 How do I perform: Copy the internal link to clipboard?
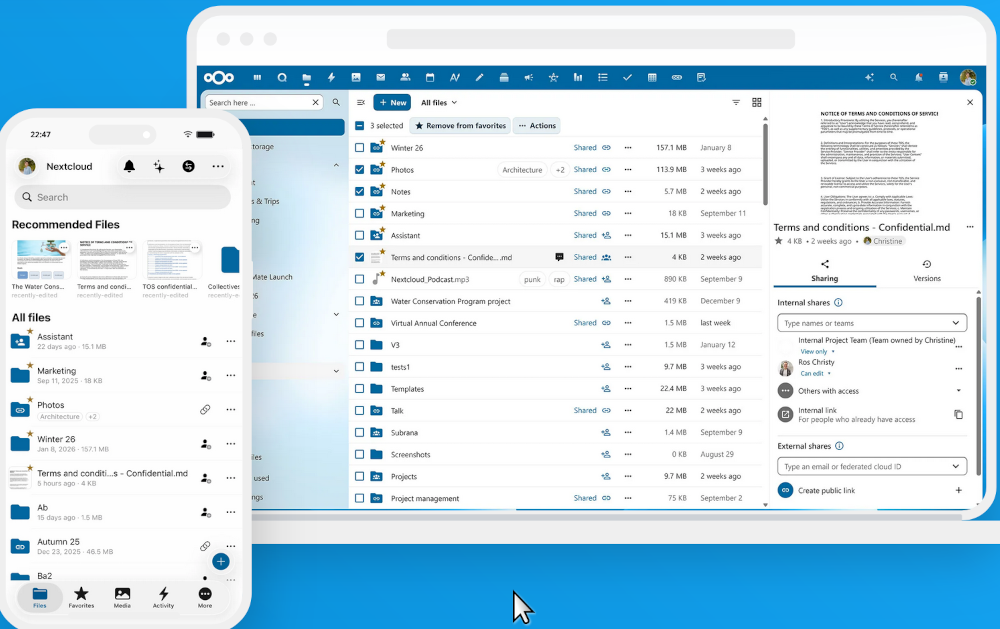(958, 415)
